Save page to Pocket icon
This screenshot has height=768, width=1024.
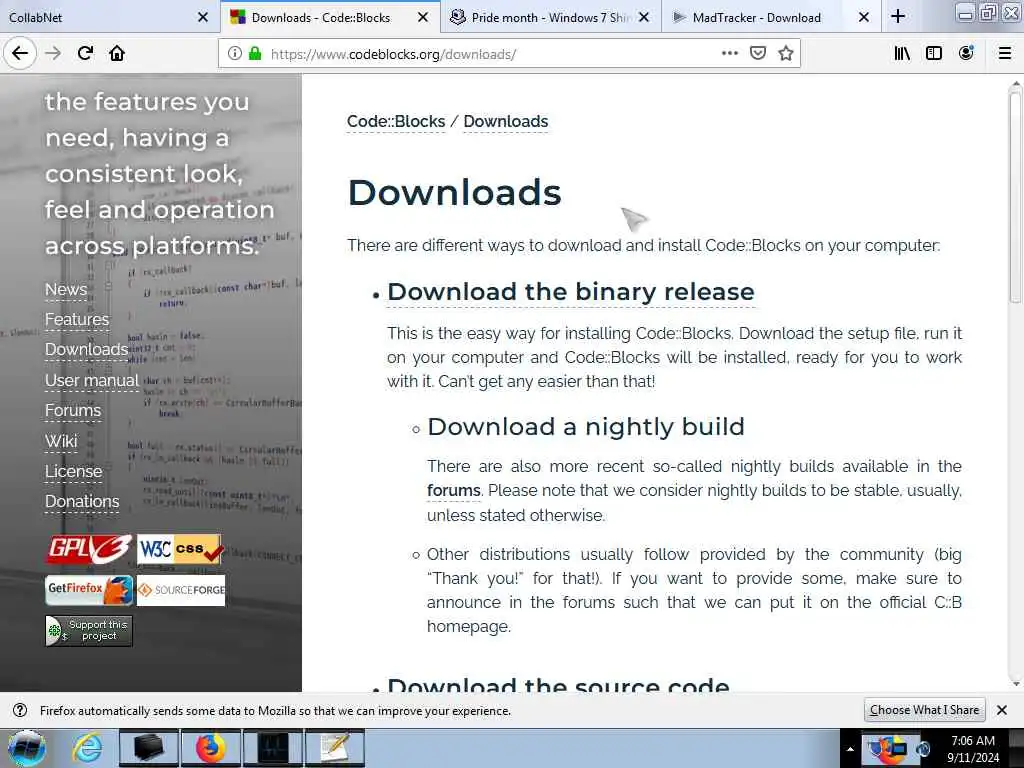tap(758, 53)
